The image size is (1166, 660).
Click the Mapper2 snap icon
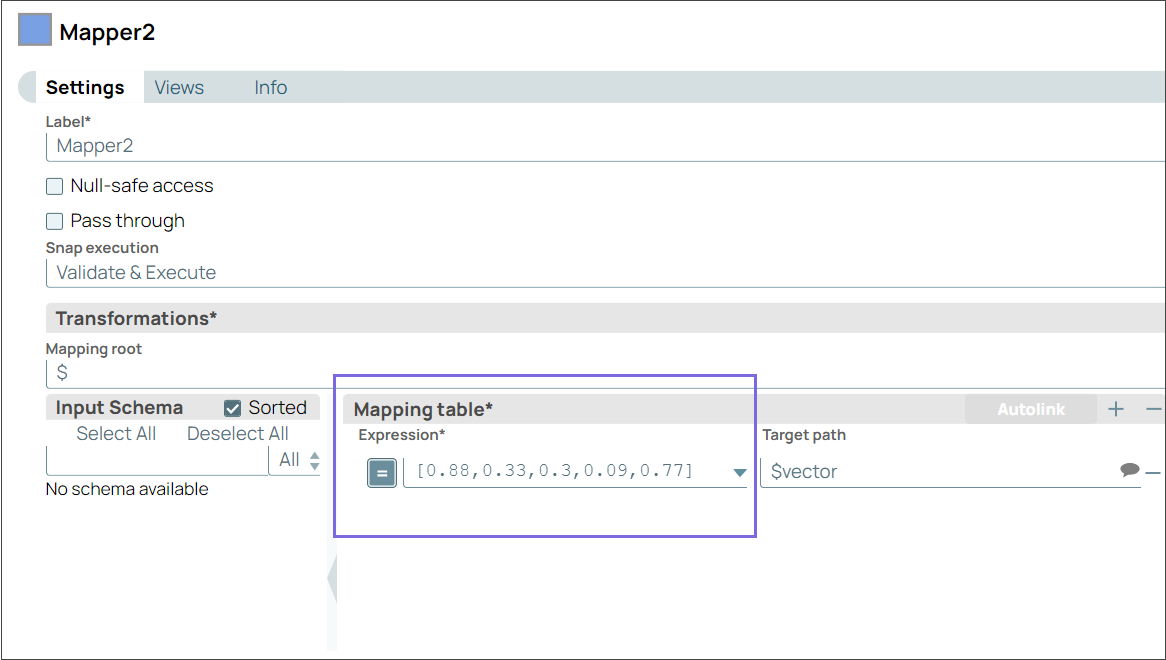(34, 29)
